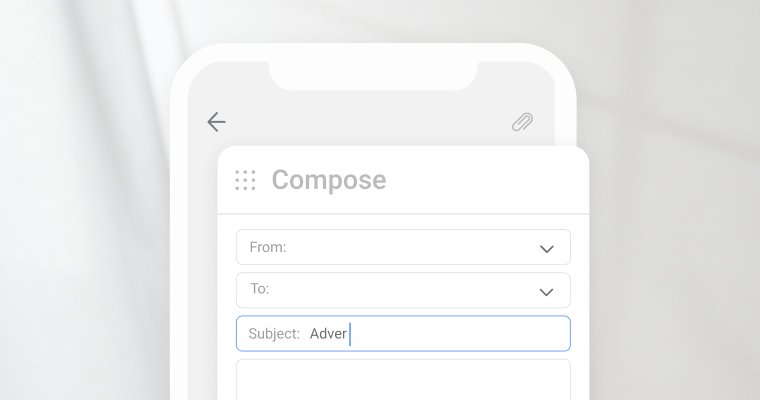The image size is (760, 400).
Task: Focus the To field
Action: [x=403, y=290]
